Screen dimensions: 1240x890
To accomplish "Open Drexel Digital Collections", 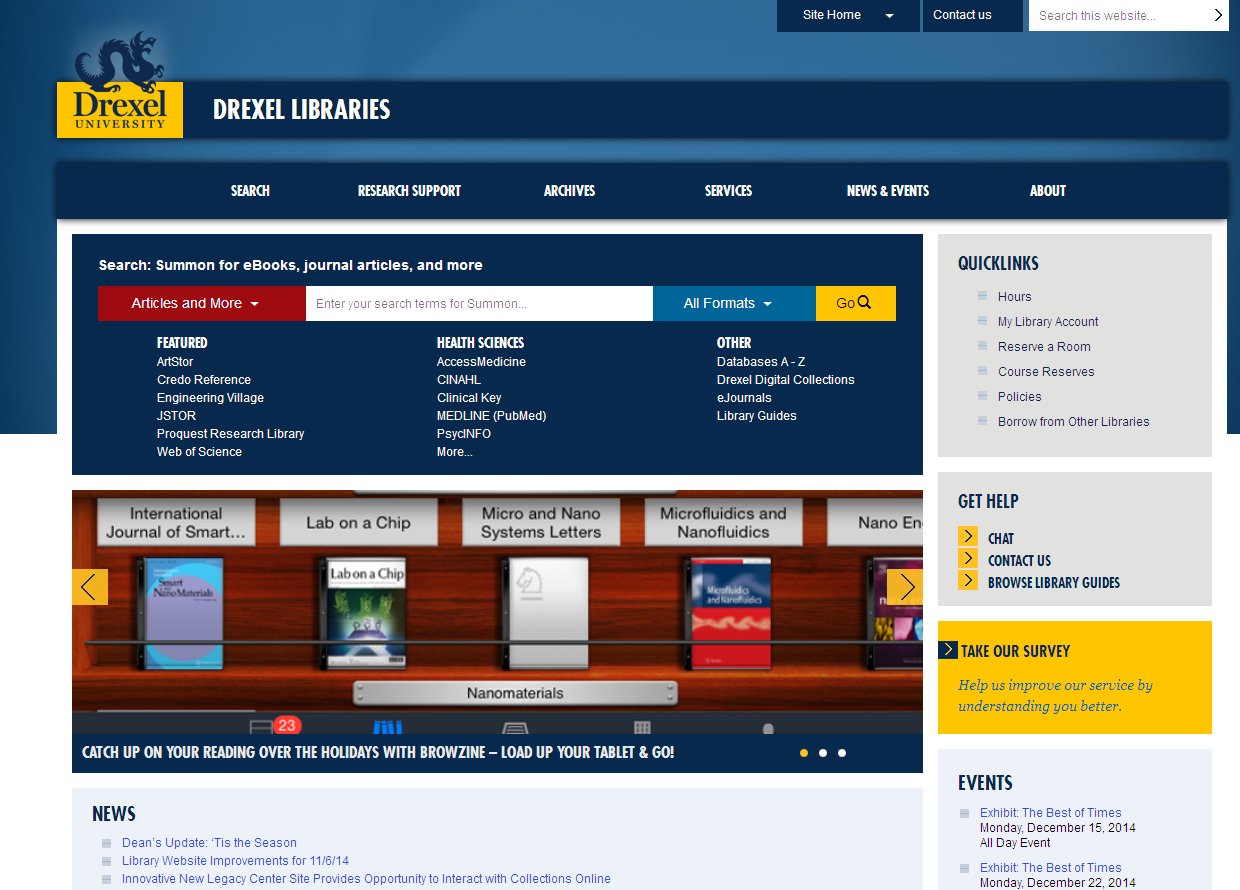I will pyautogui.click(x=786, y=380).
